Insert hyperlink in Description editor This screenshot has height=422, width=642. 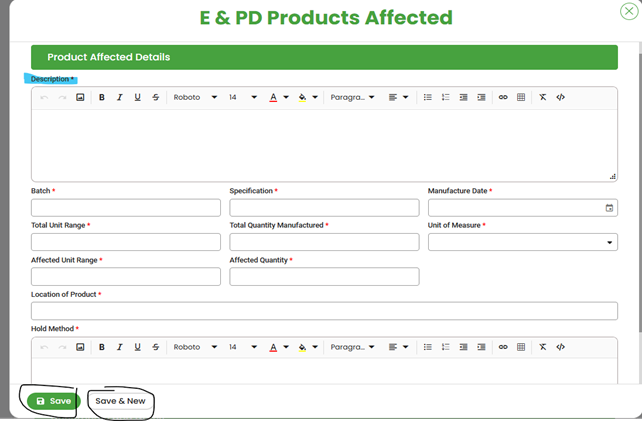pyautogui.click(x=503, y=97)
